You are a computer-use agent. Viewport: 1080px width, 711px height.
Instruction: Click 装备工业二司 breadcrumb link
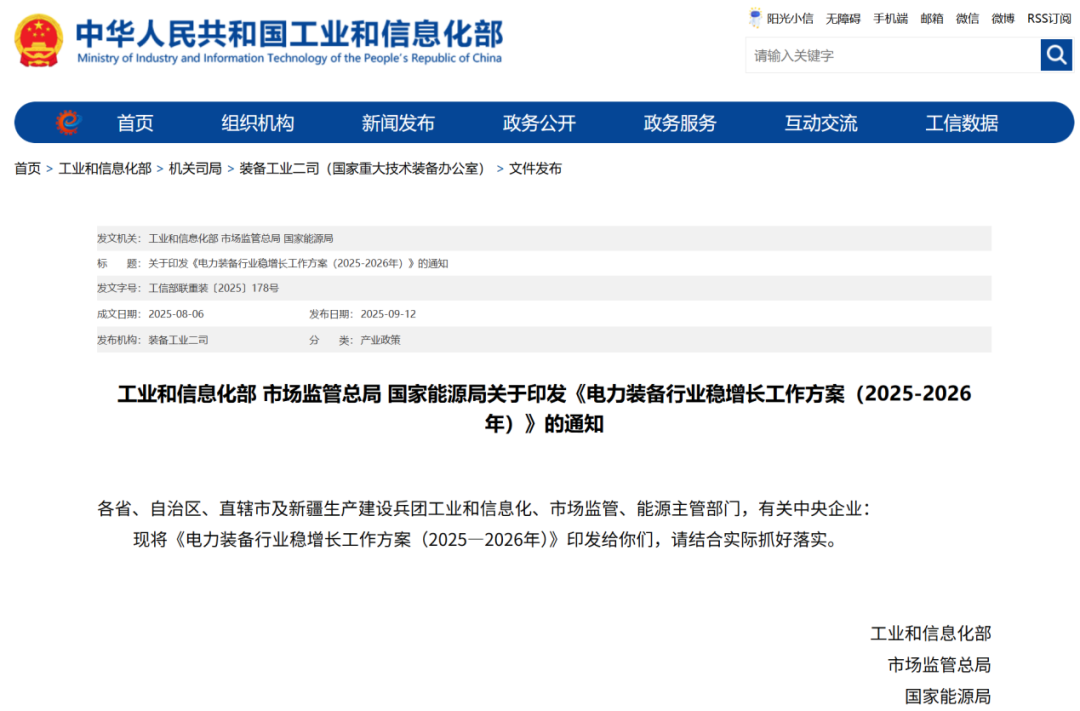point(364,169)
